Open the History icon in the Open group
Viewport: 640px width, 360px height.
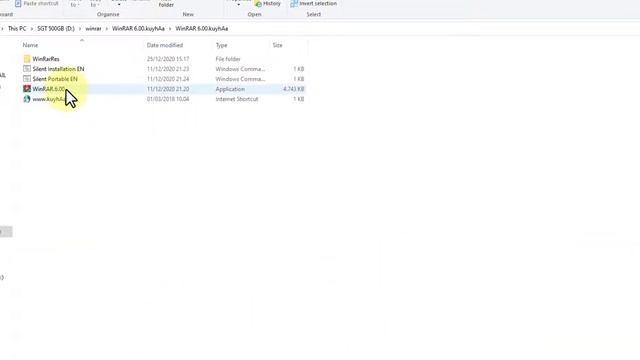coord(258,4)
